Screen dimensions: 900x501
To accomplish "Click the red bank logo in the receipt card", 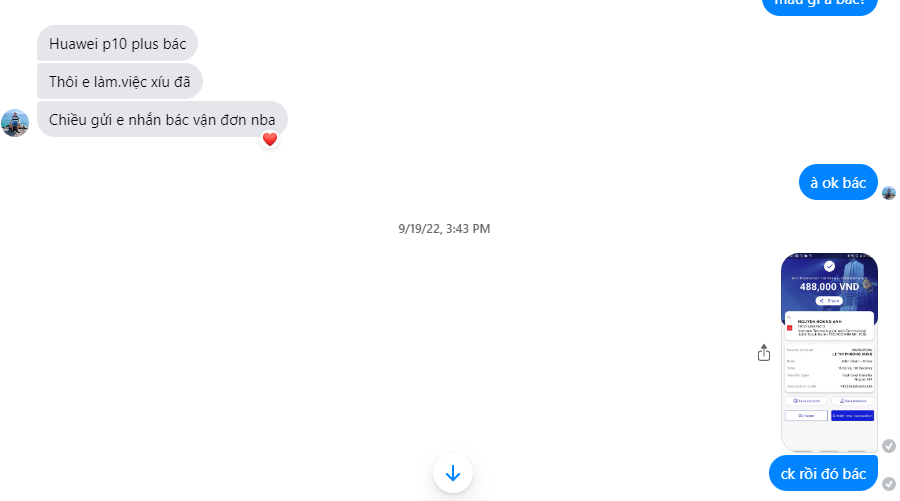I will pos(790,328).
